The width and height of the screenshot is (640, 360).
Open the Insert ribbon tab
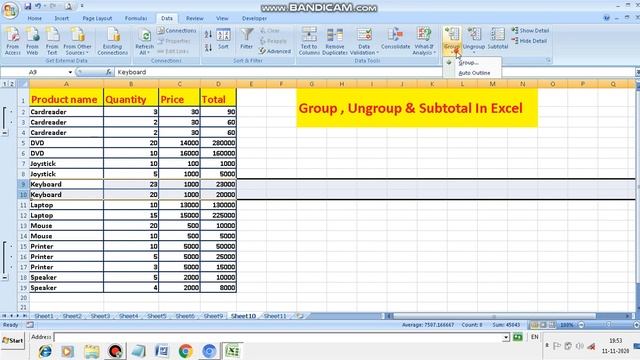click(x=62, y=18)
